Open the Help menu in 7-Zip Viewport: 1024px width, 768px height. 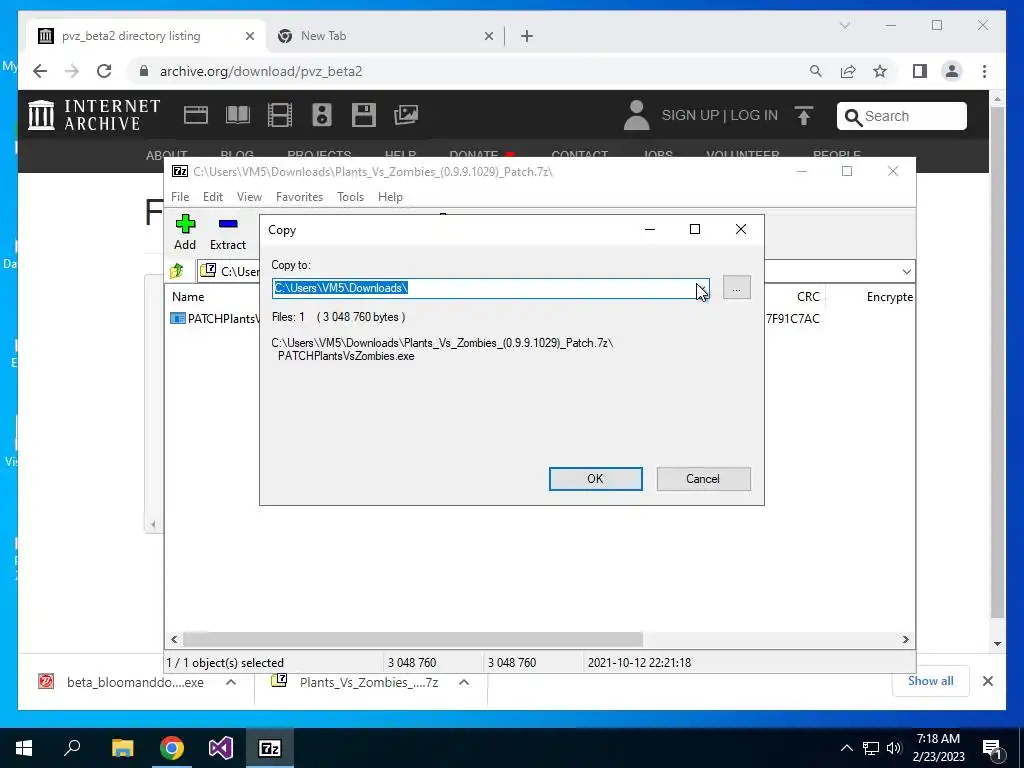point(391,197)
